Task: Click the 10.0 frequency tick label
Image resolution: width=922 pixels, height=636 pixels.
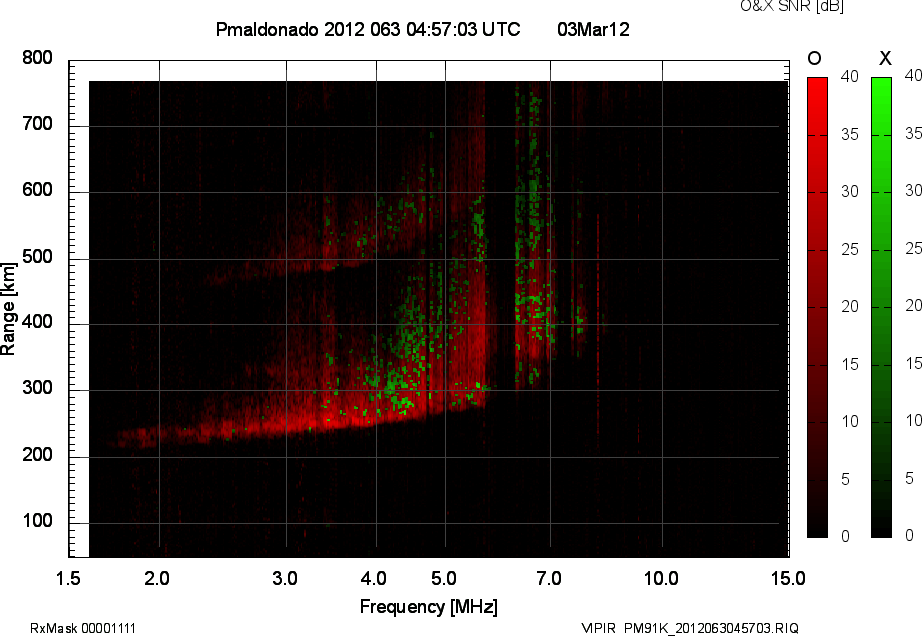Action: 661,578
